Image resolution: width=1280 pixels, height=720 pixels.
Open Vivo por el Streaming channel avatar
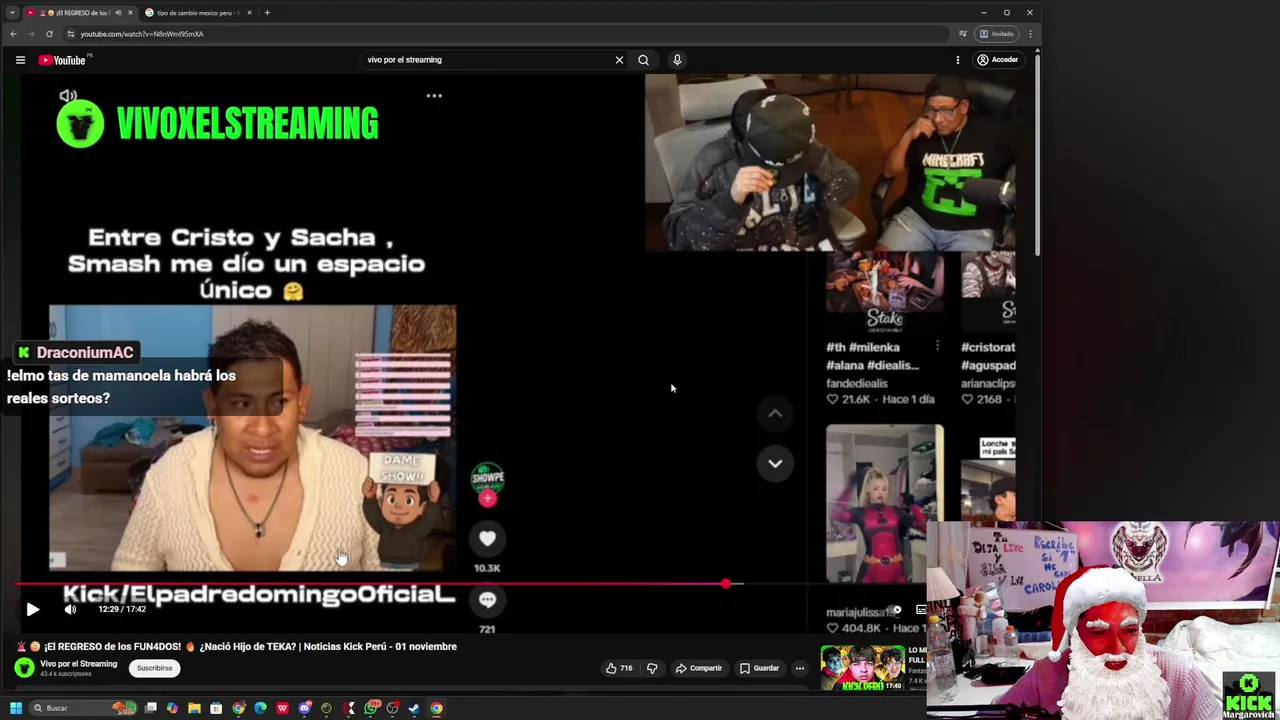[x=24, y=668]
